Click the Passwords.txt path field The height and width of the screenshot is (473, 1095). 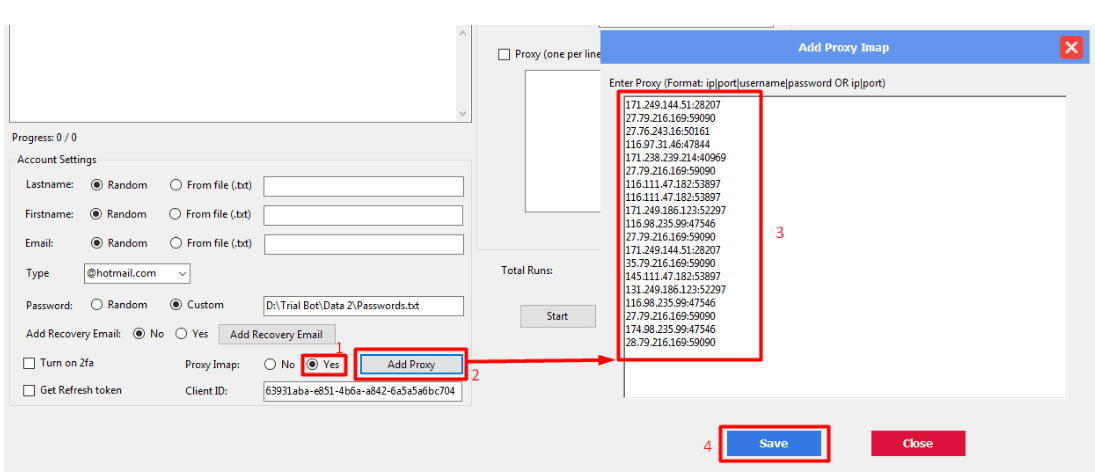pyautogui.click(x=364, y=306)
